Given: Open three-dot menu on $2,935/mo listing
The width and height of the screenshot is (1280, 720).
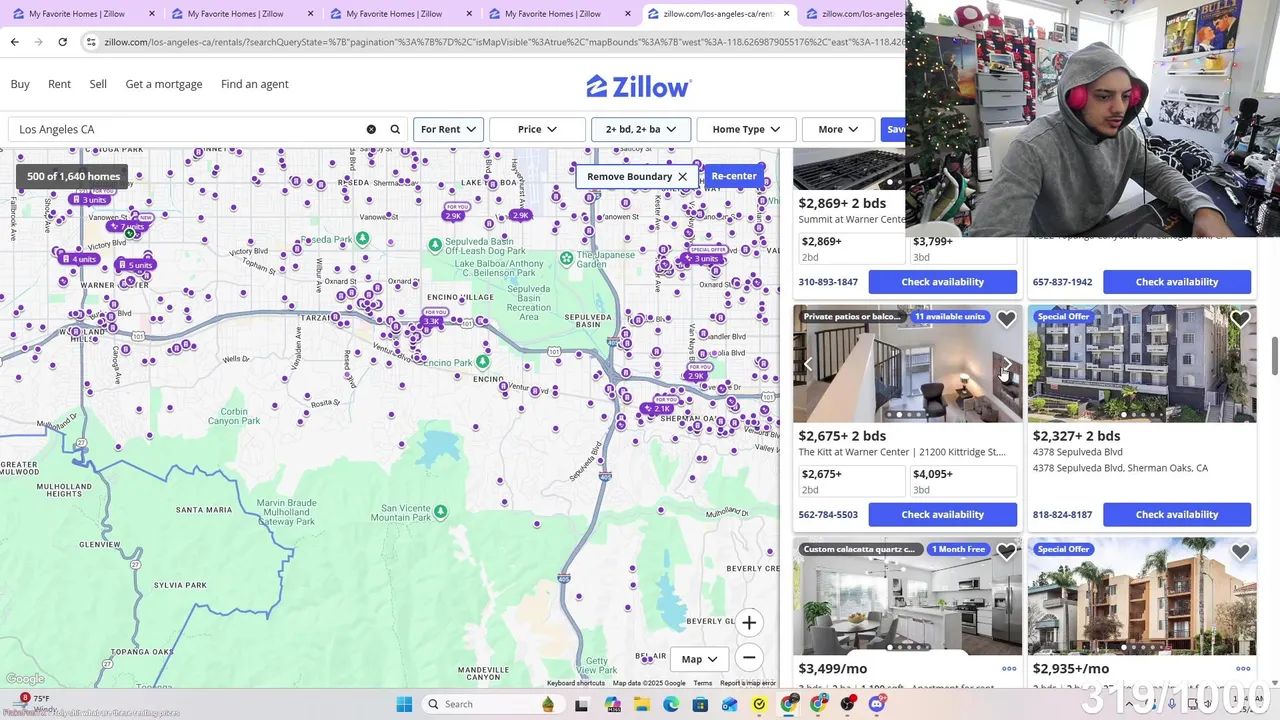Looking at the screenshot, I should [1243, 669].
